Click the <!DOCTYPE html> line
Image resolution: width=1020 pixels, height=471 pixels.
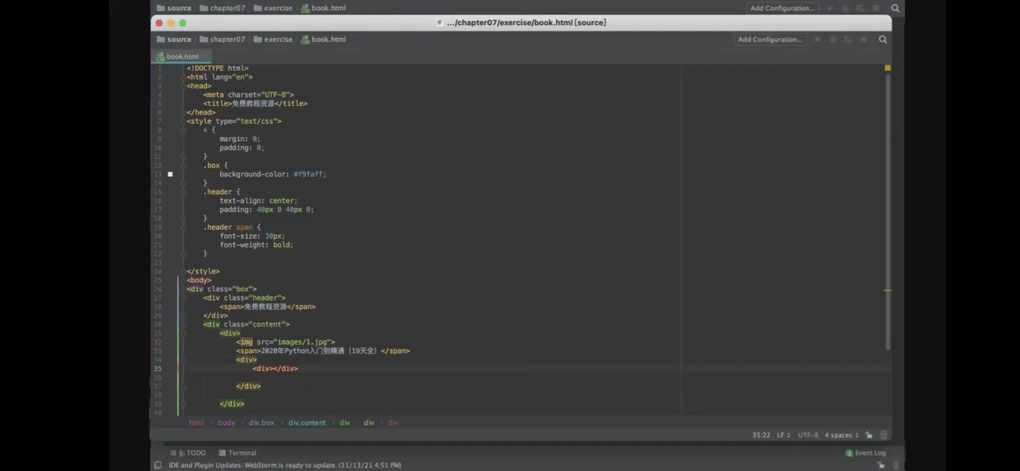click(x=218, y=68)
